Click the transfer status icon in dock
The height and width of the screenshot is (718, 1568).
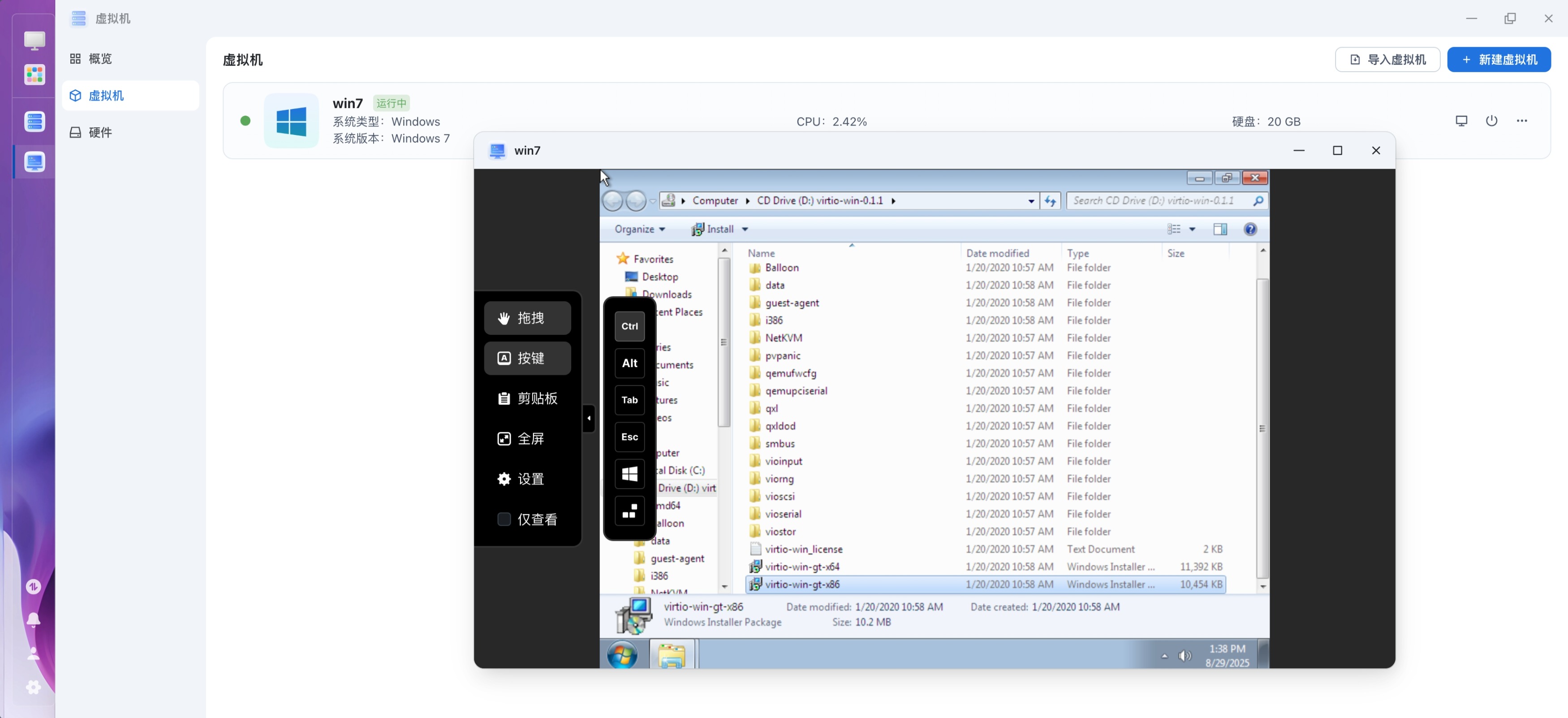(34, 587)
